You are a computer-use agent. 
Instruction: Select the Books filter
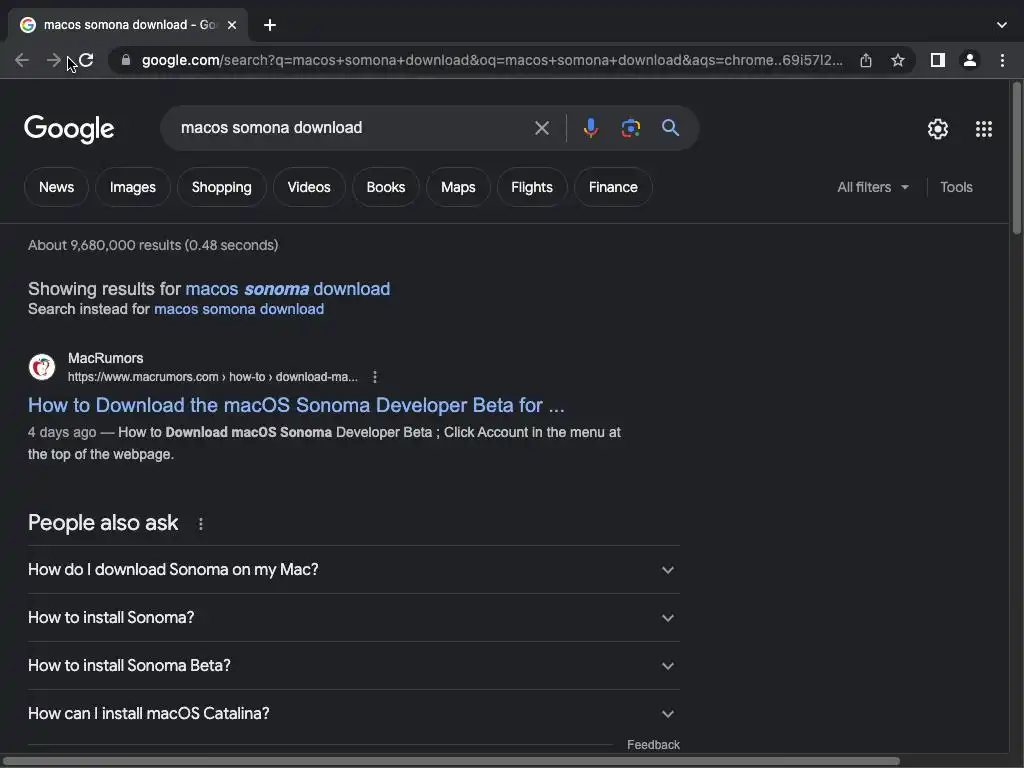coord(385,187)
